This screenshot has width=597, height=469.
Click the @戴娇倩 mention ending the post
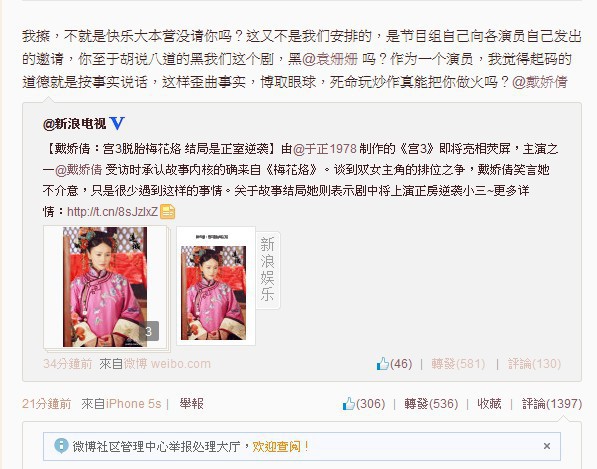point(540,82)
